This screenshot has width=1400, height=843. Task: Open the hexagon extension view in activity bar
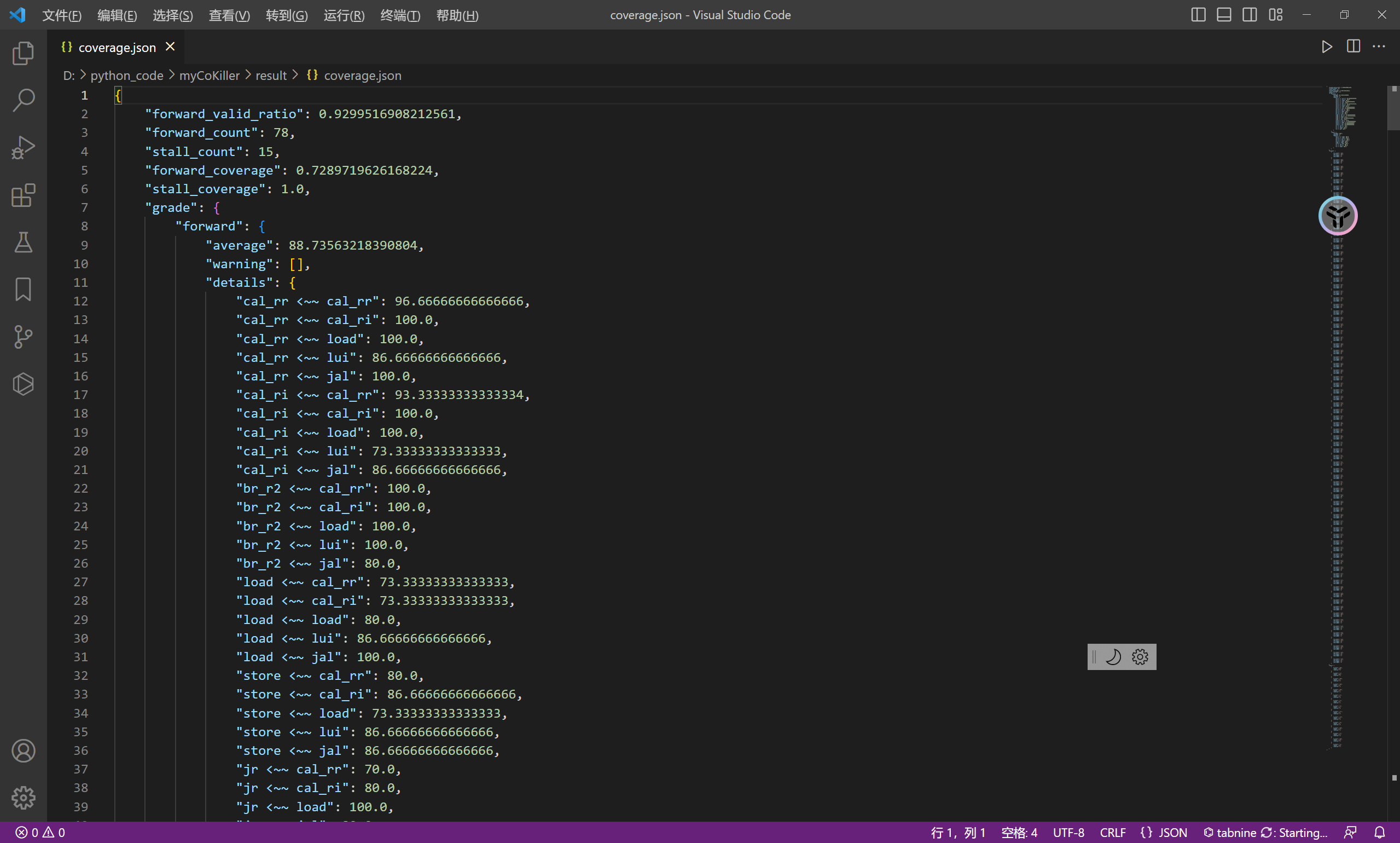[24, 384]
